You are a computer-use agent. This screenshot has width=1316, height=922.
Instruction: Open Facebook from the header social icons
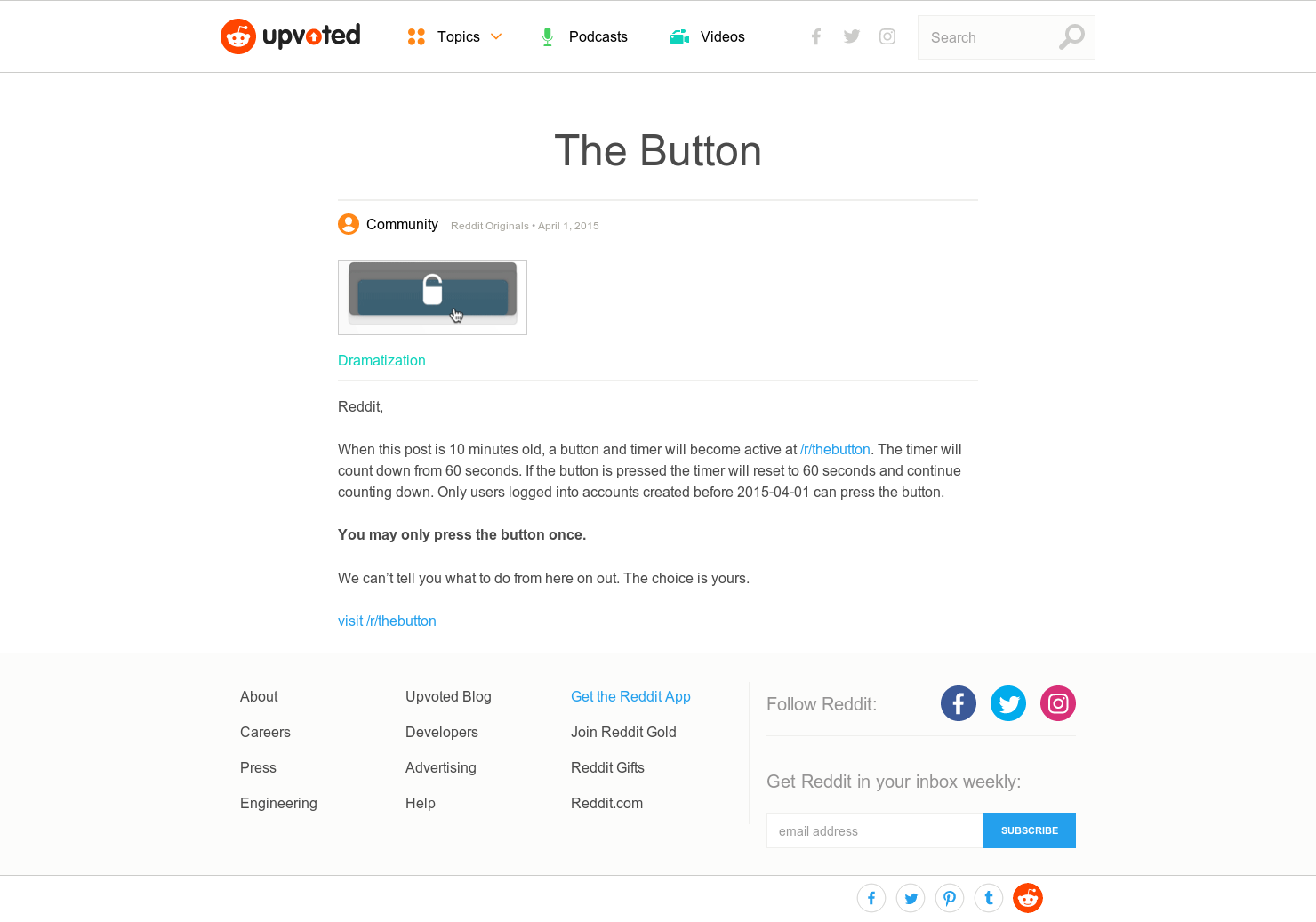(815, 36)
